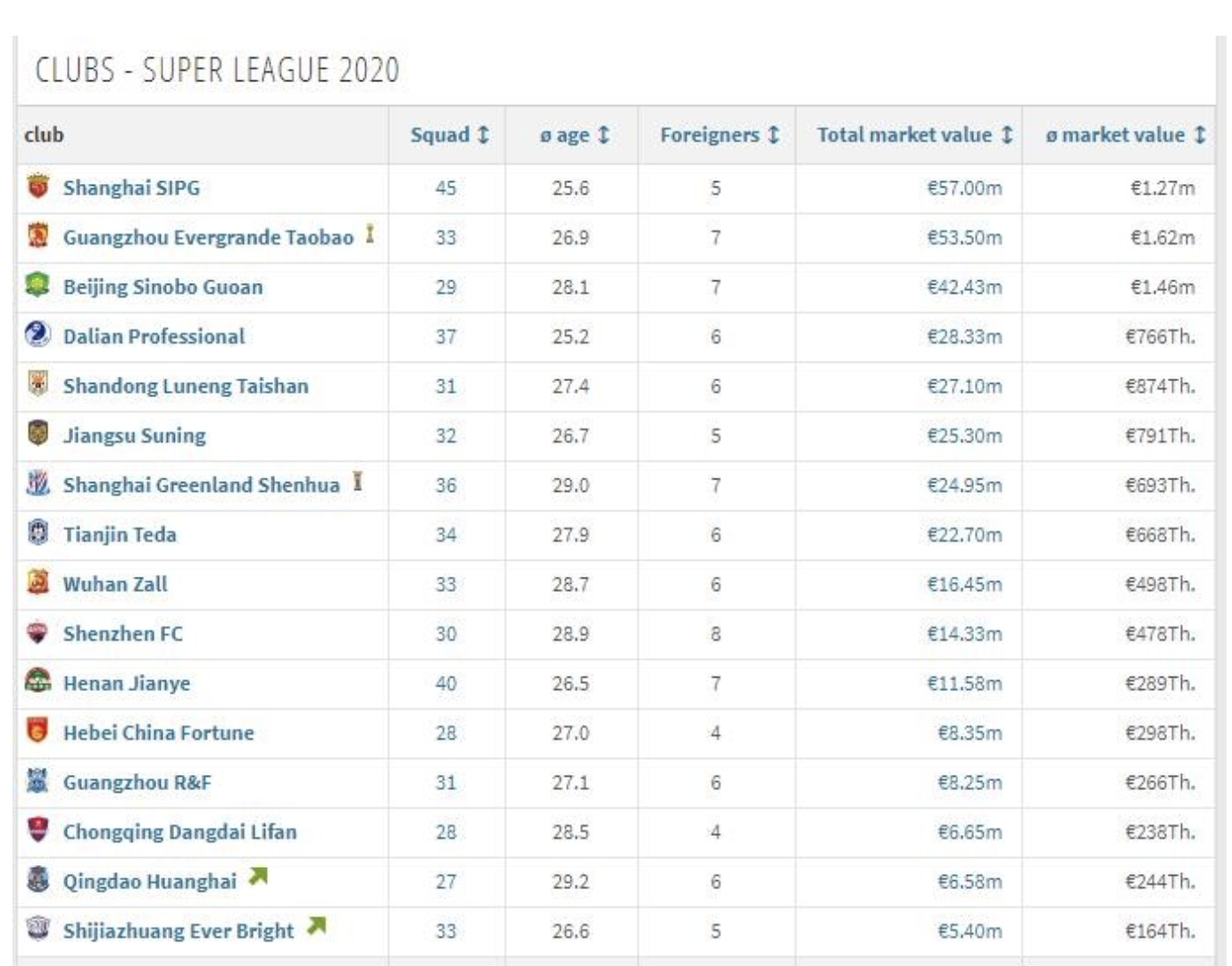Open the Jiangsu Suning club link
Viewport: 1232px width, 966px height.
coord(134,436)
